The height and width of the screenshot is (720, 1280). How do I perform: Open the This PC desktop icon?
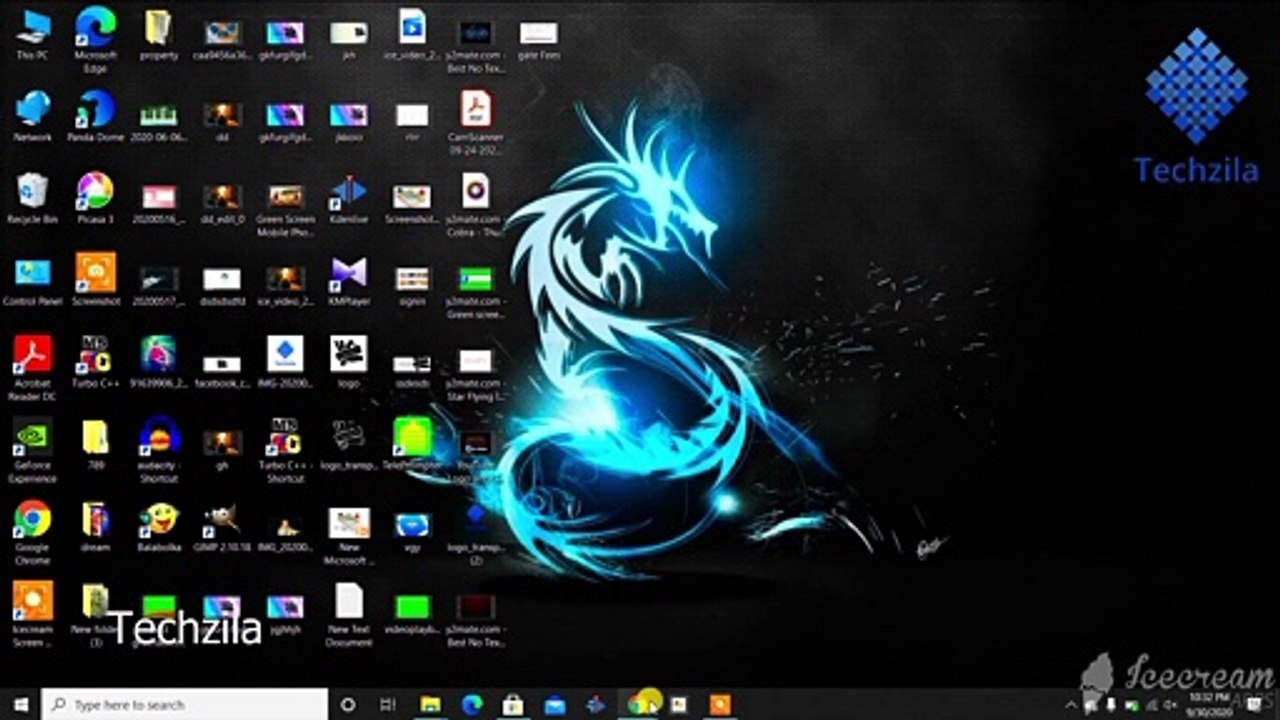coord(33,35)
